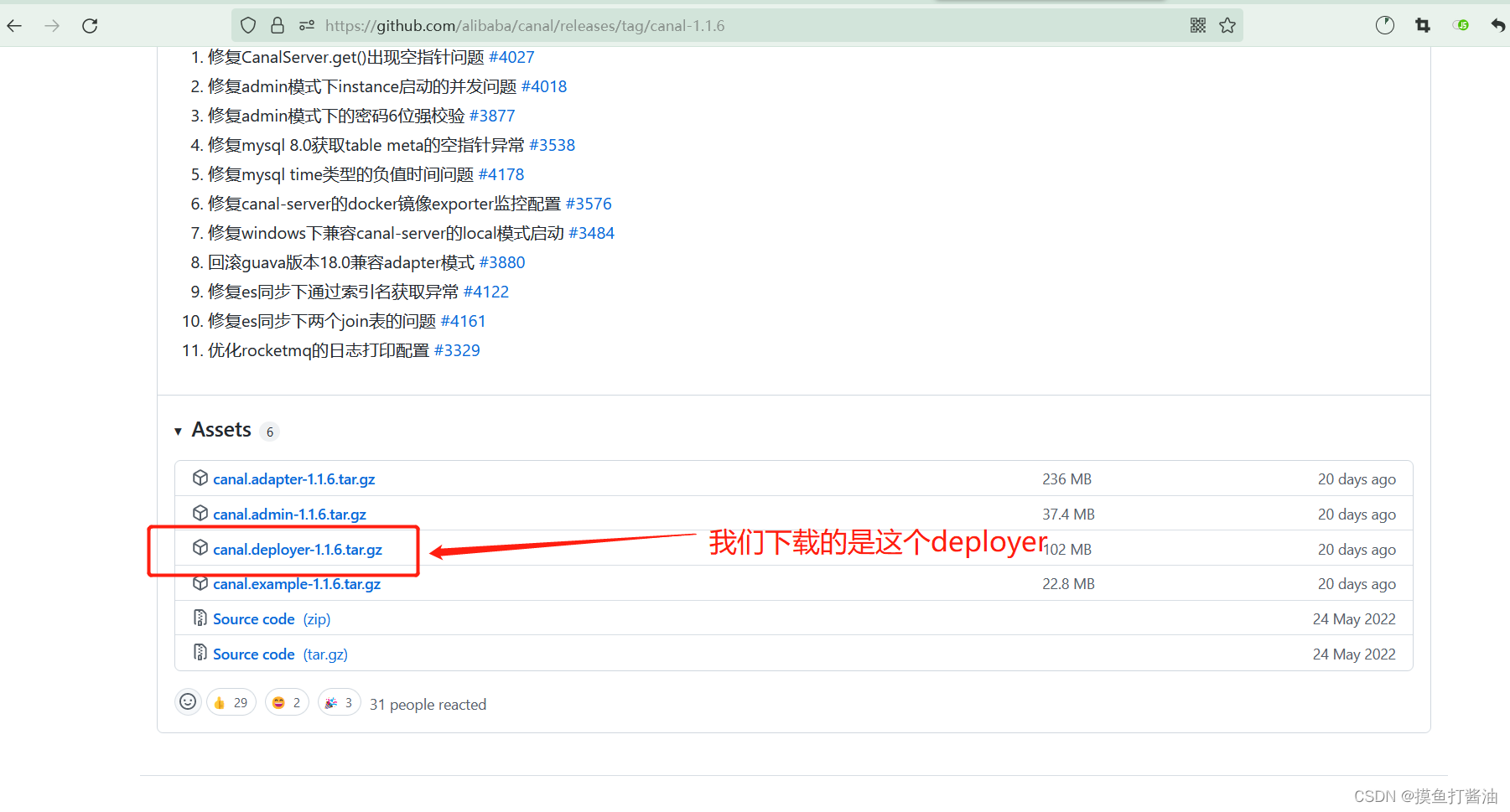Click '24 May 2022' in the Source code (zip) row

[1354, 619]
